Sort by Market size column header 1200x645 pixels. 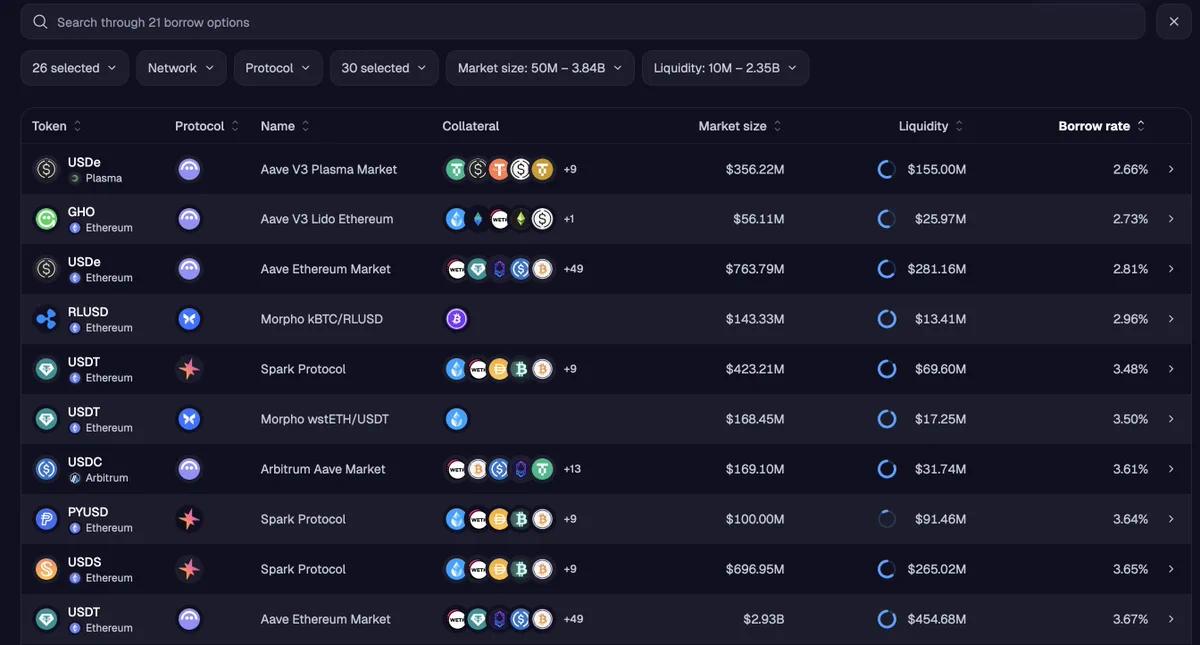(x=740, y=126)
